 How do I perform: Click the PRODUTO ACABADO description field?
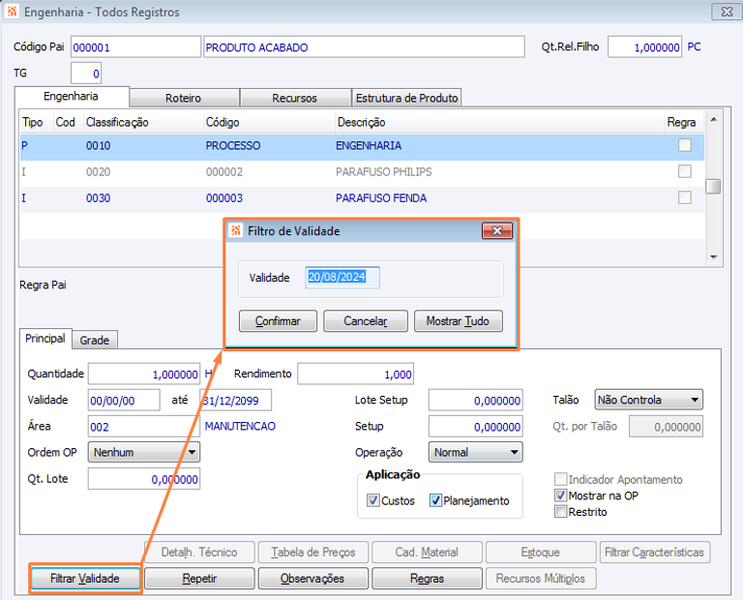pos(364,47)
